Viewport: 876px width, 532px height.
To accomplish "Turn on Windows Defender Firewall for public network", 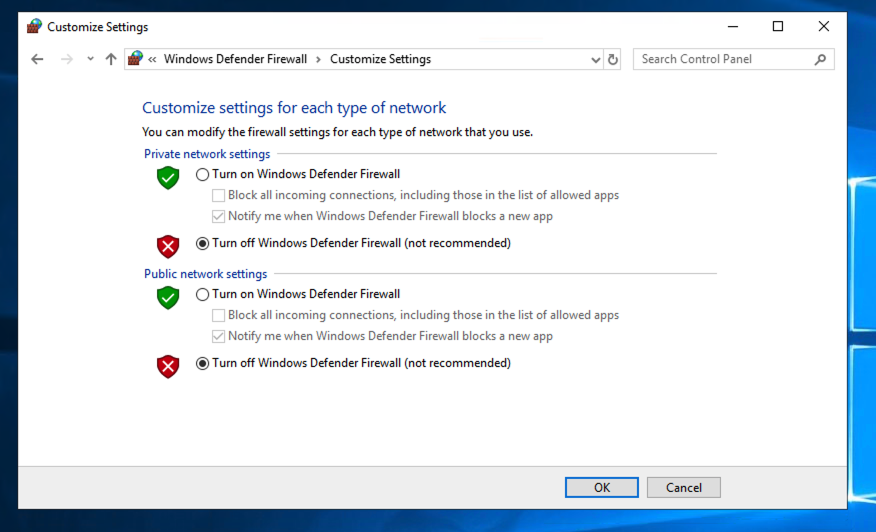I will coord(203,294).
